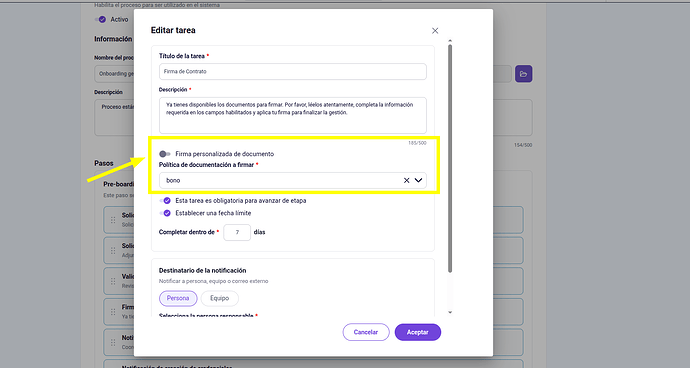Click 'Notificar a persona, equipo o correo externo' text
The image size is (690, 368).
[x=213, y=281]
